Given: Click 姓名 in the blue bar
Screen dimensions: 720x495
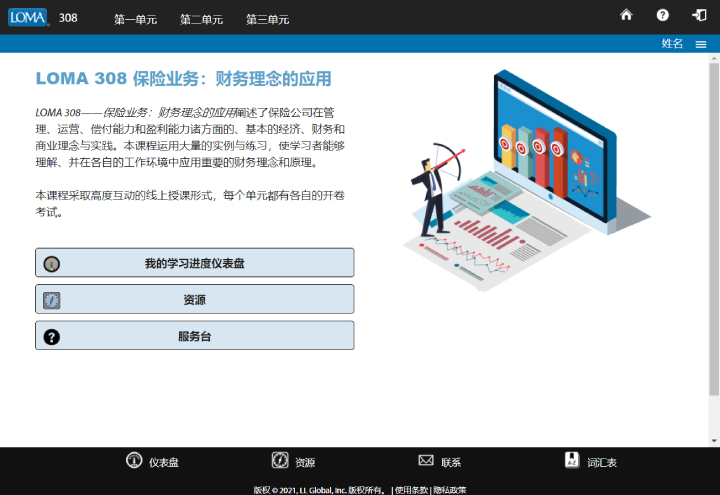Looking at the screenshot, I should click(x=672, y=44).
